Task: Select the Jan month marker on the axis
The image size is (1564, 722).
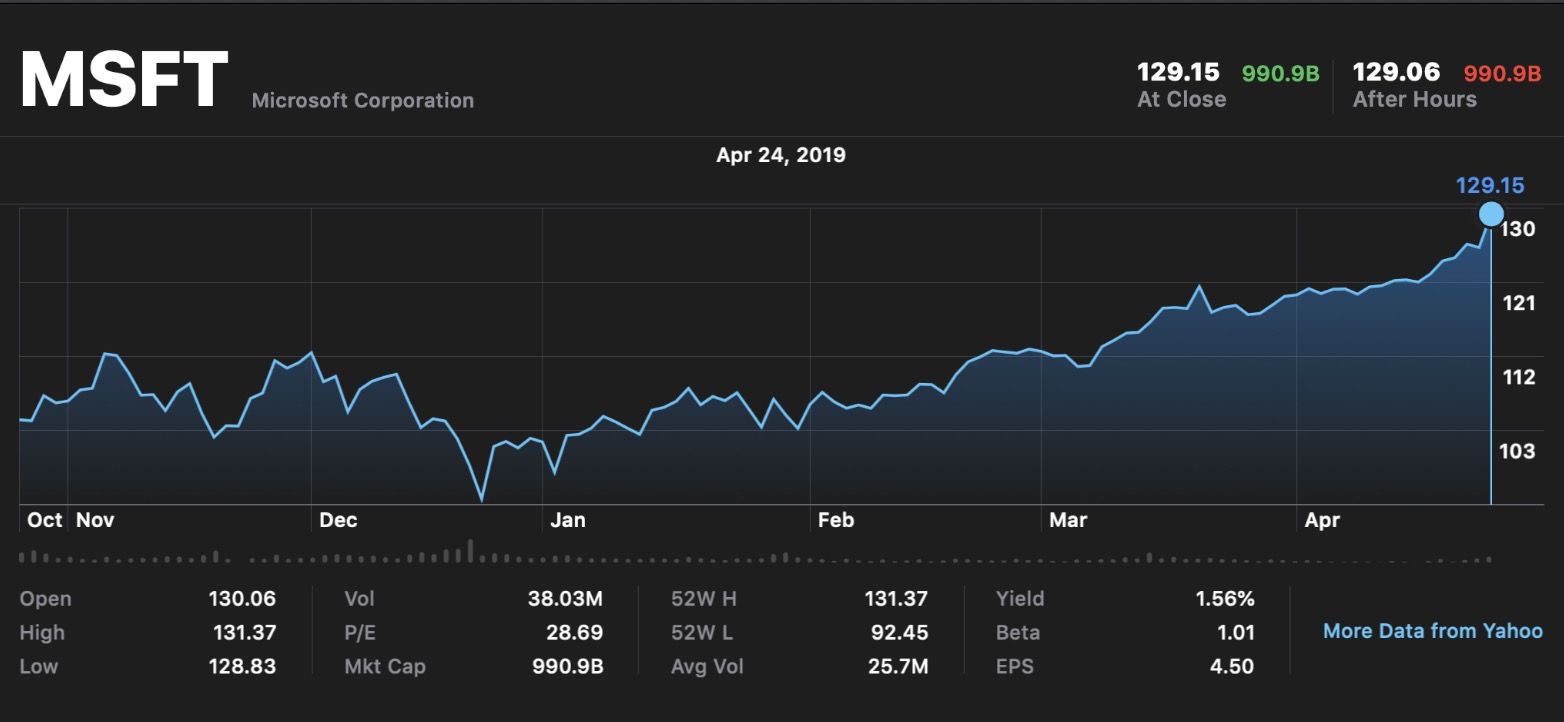Action: (568, 520)
